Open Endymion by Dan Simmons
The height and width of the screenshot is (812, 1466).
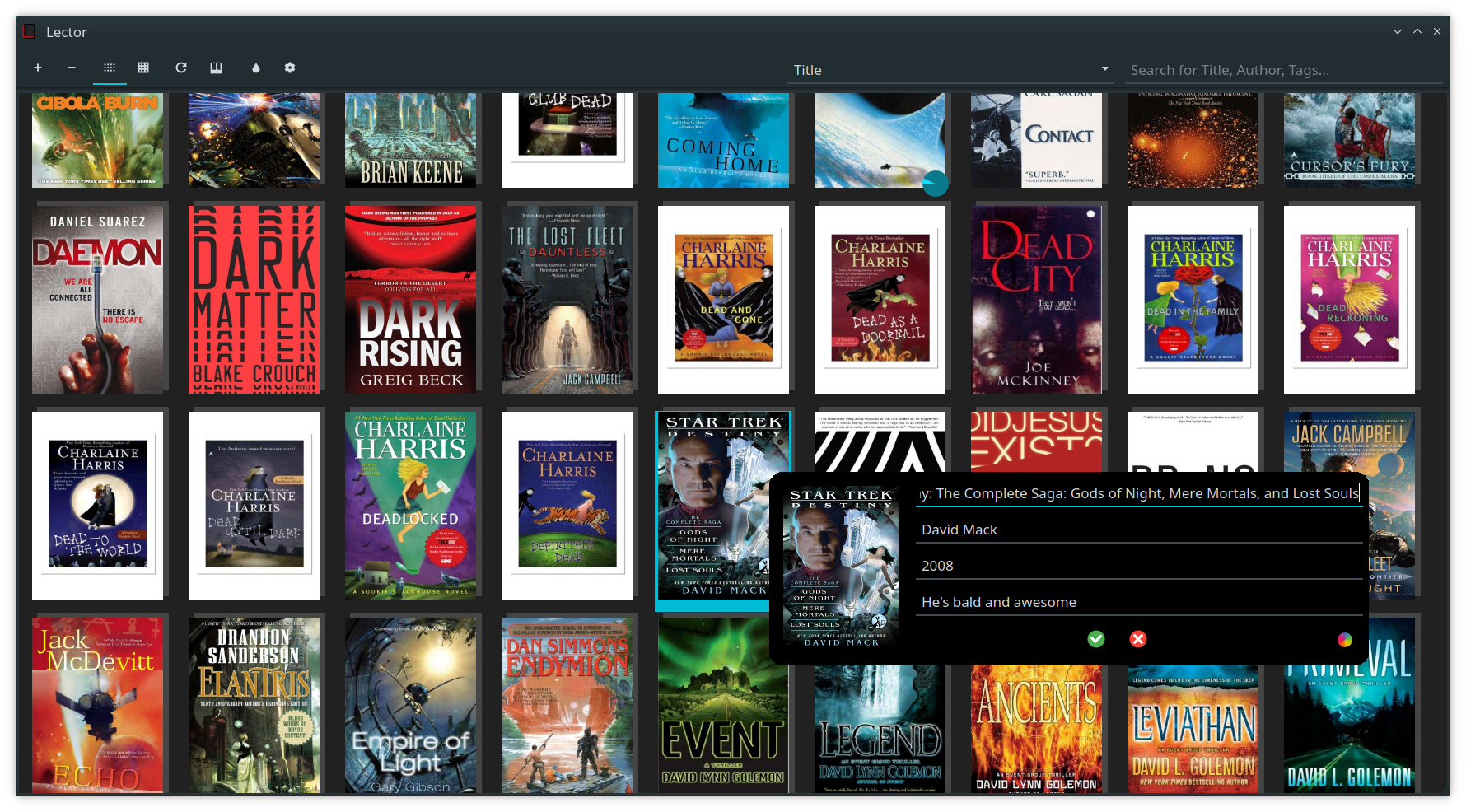click(x=567, y=706)
